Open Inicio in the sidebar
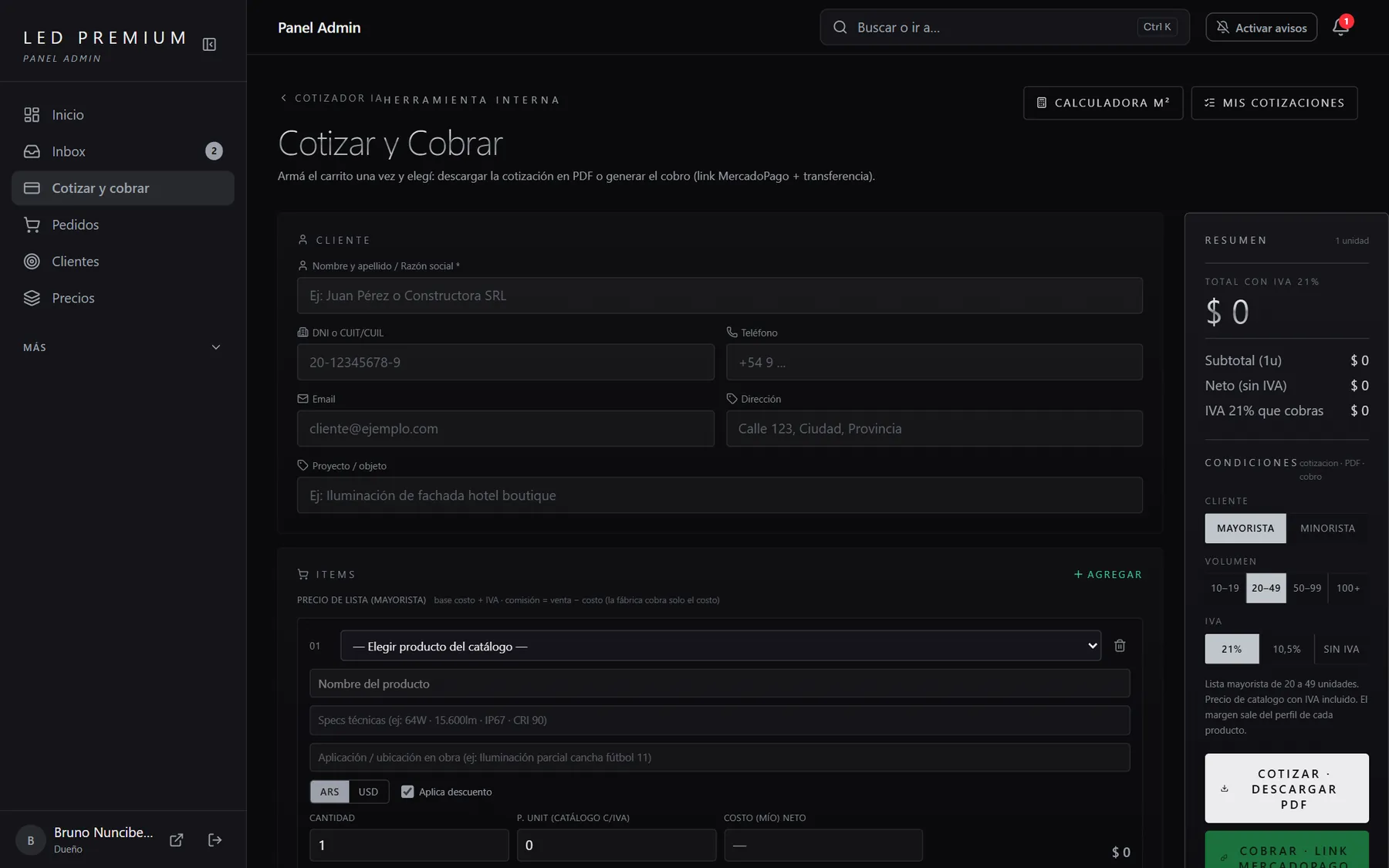The height and width of the screenshot is (868, 1389). [x=123, y=115]
